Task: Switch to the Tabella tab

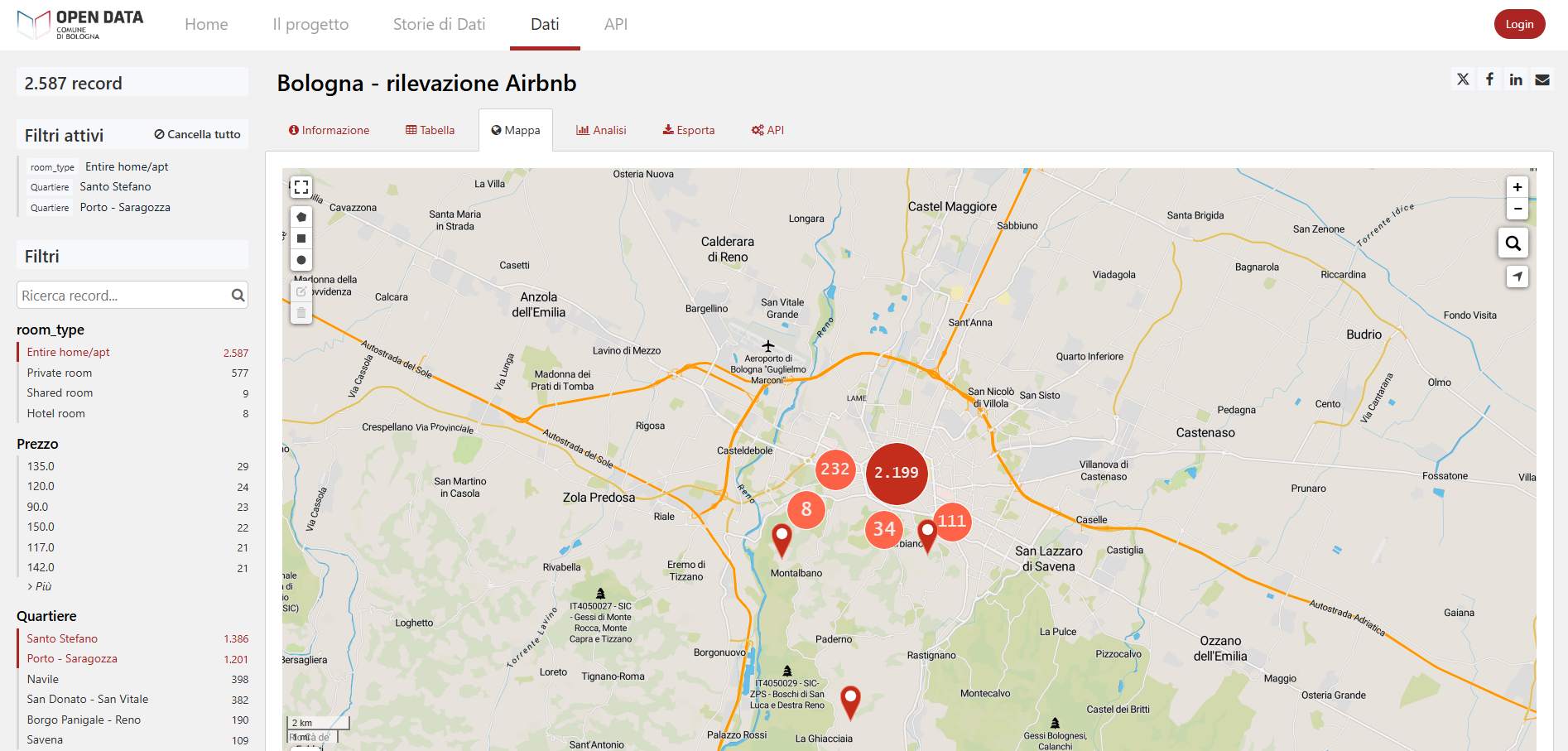Action: tap(430, 130)
